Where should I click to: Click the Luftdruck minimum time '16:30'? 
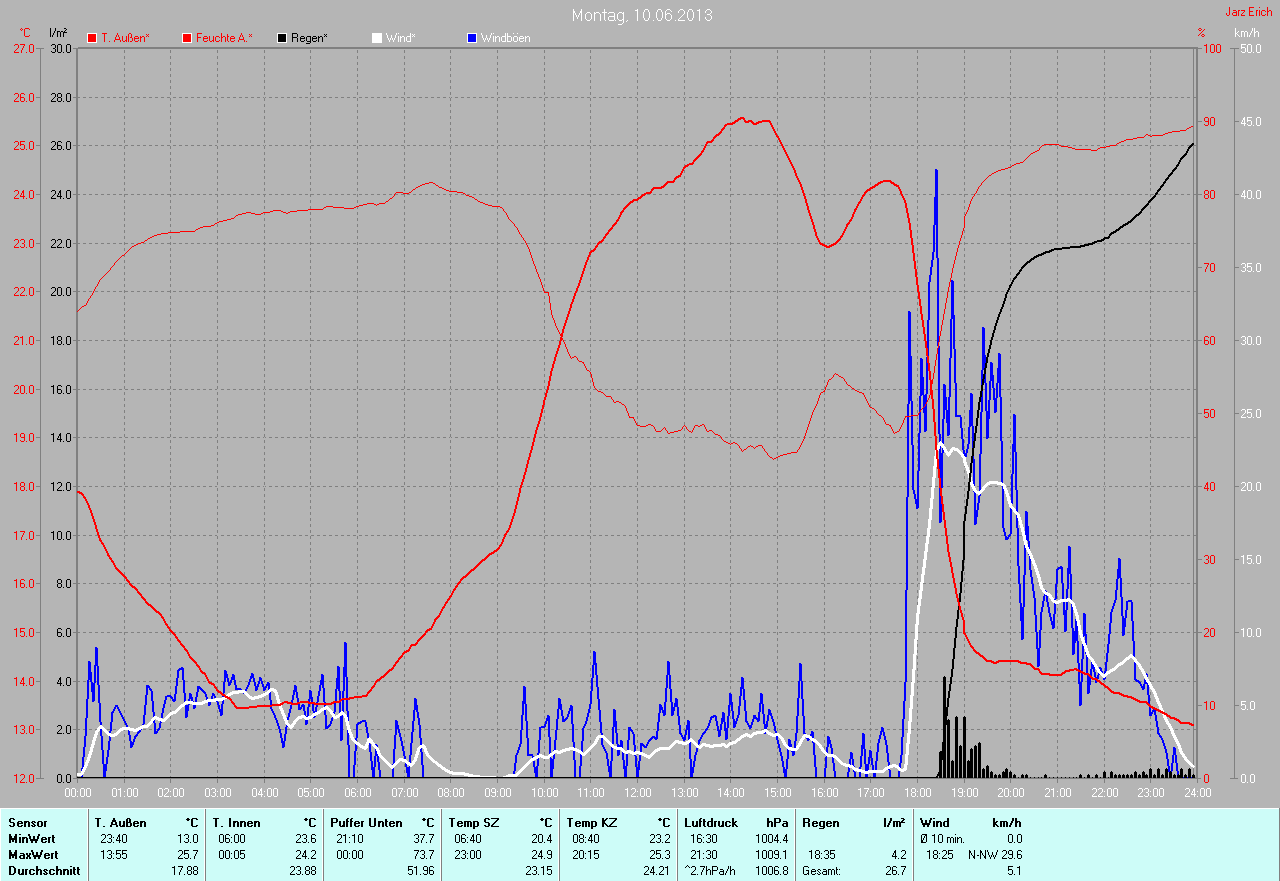704,839
